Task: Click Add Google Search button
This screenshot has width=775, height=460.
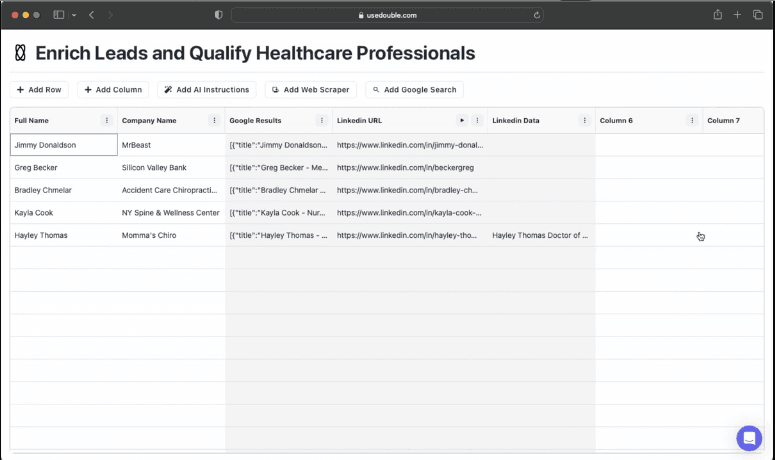Action: tap(414, 90)
